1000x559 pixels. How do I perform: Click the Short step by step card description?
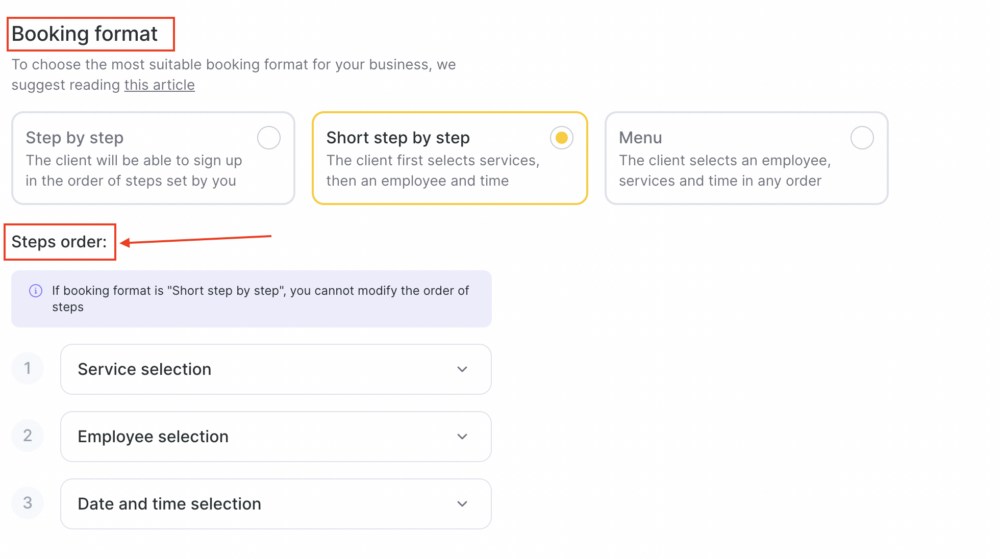pyautogui.click(x=433, y=171)
